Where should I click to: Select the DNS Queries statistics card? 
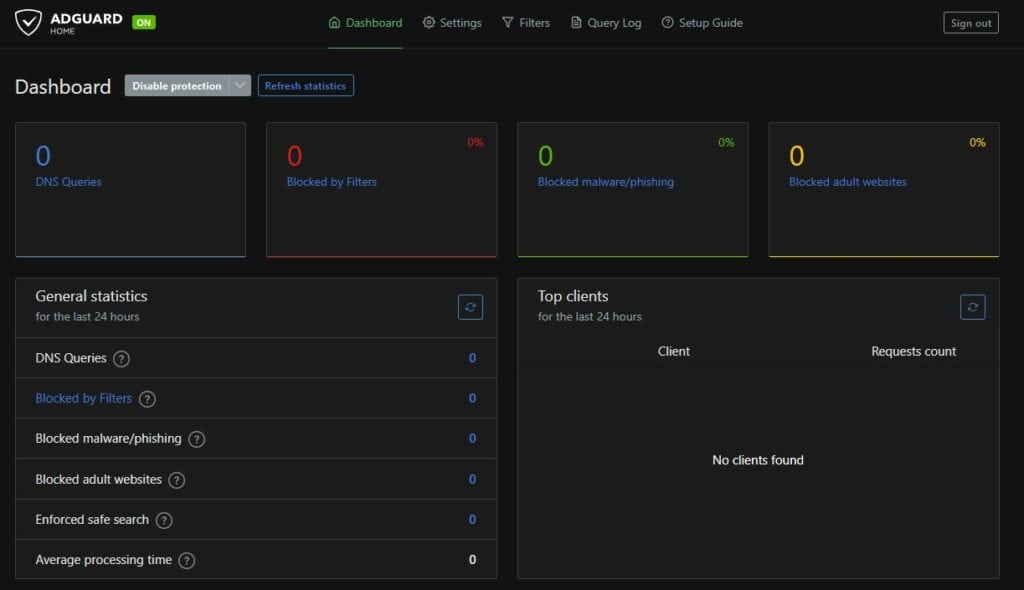[130, 188]
